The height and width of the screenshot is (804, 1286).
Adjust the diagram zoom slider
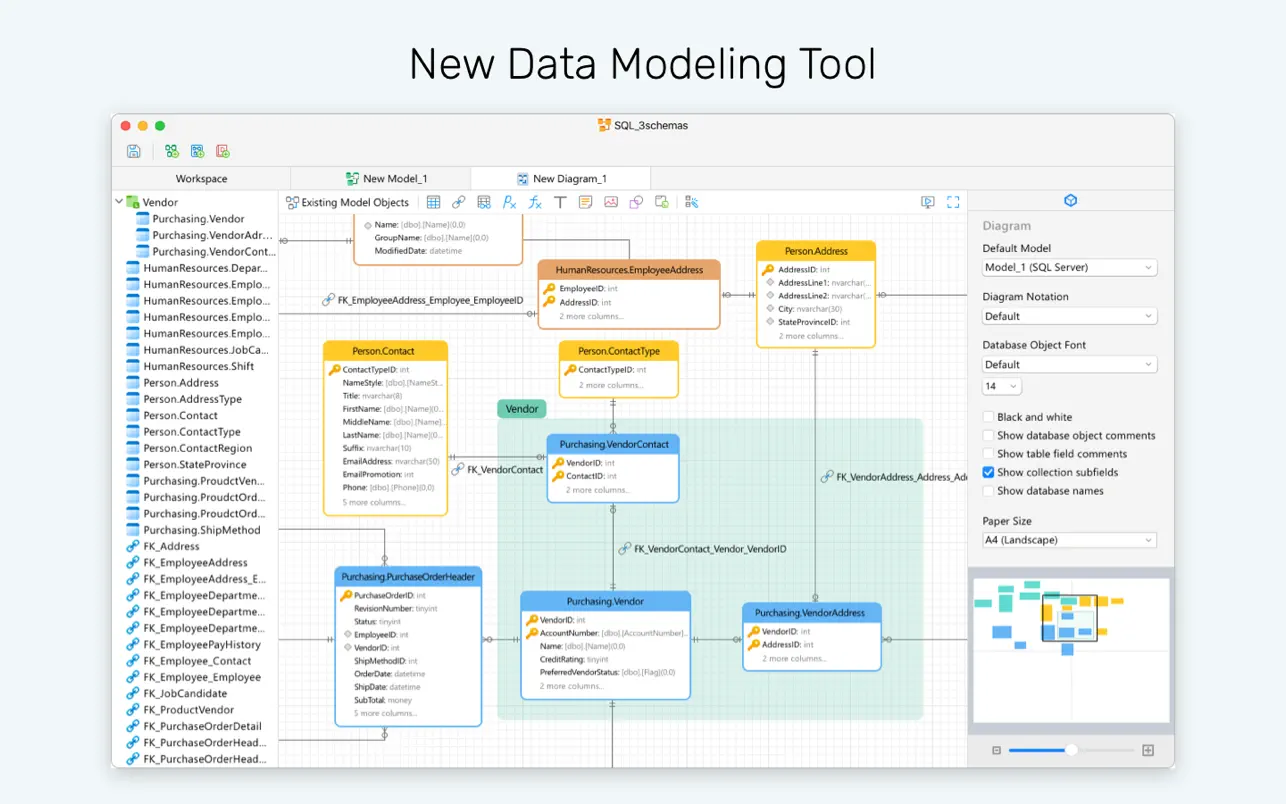pyautogui.click(x=1071, y=750)
